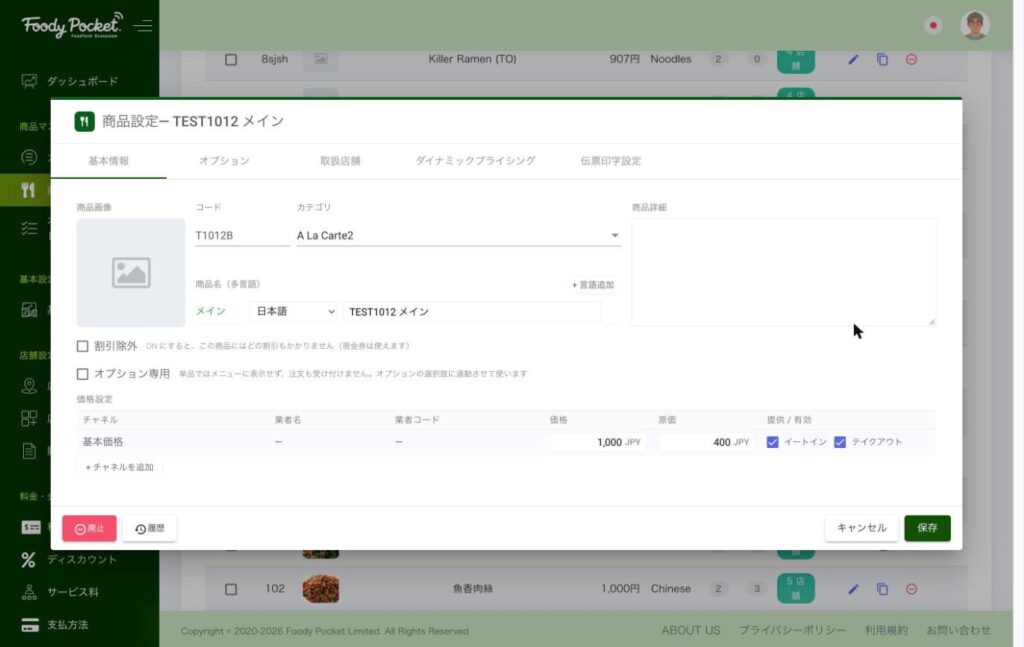Click the 商品画像 upload placeholder
1024x647 pixels.
click(131, 272)
